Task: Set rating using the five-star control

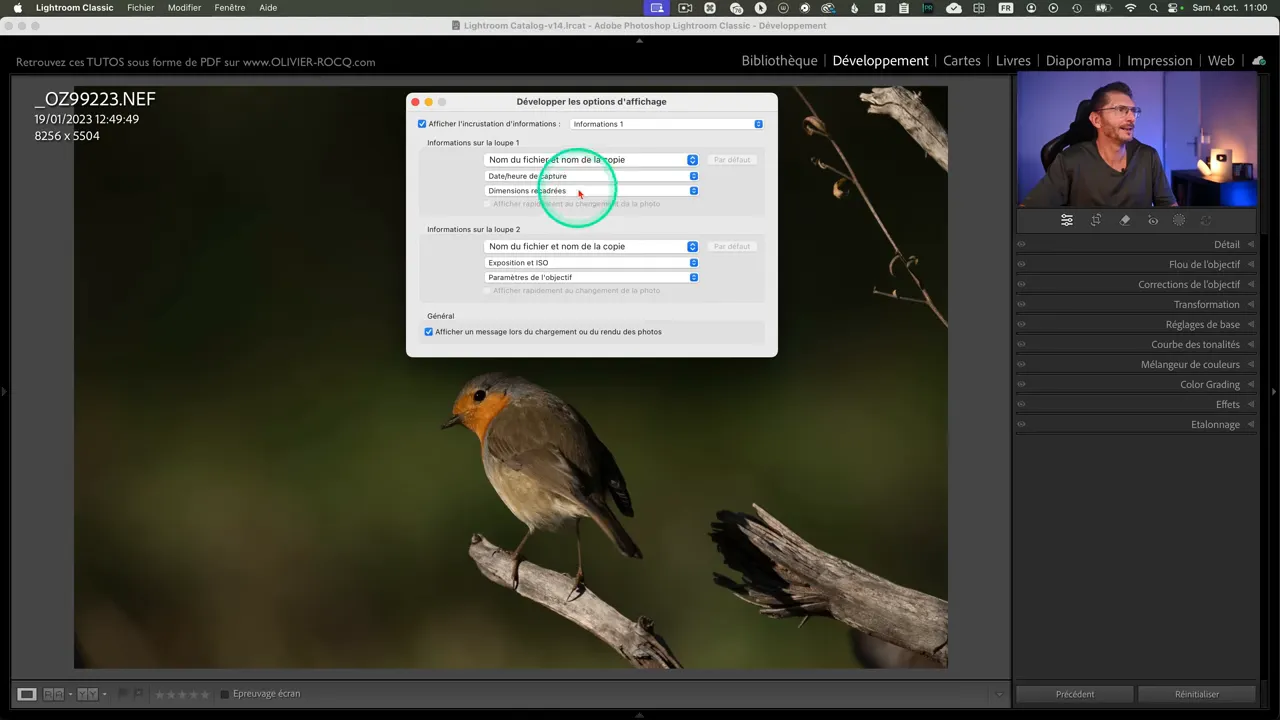Action: click(x=182, y=694)
